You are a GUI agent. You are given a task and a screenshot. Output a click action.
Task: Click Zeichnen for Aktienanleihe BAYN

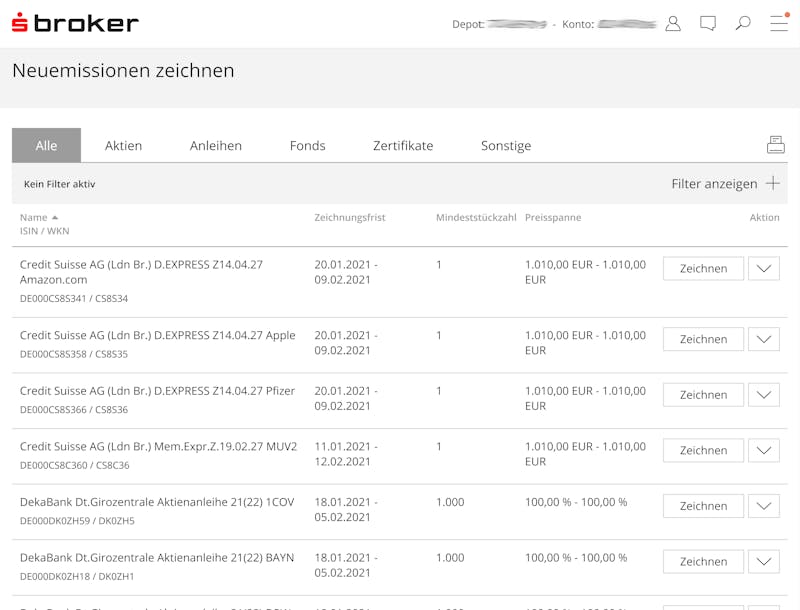point(704,562)
